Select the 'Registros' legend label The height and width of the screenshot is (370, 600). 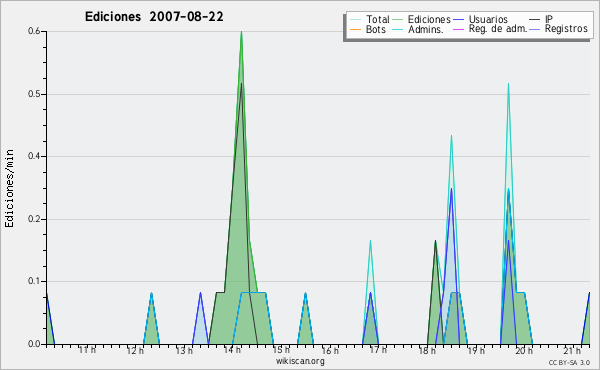point(566,29)
